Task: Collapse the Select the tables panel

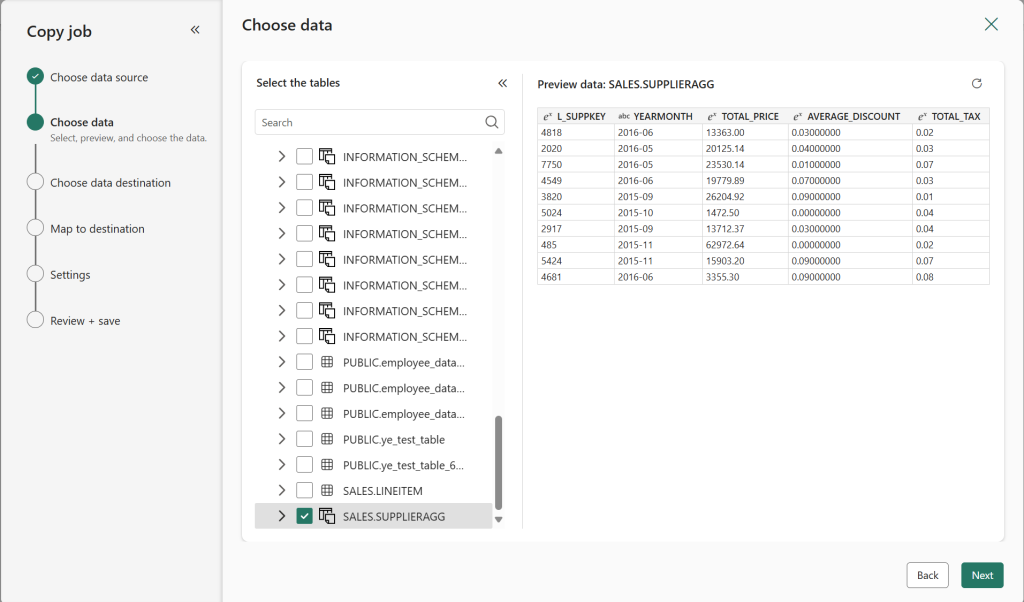Action: point(502,83)
